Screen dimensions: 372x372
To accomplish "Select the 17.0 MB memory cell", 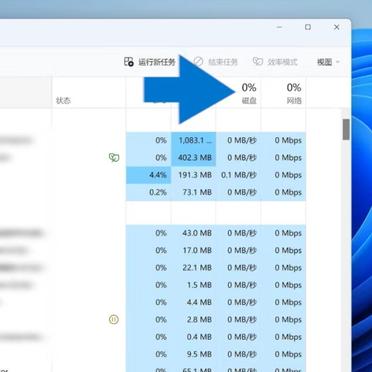I will click(x=193, y=250).
